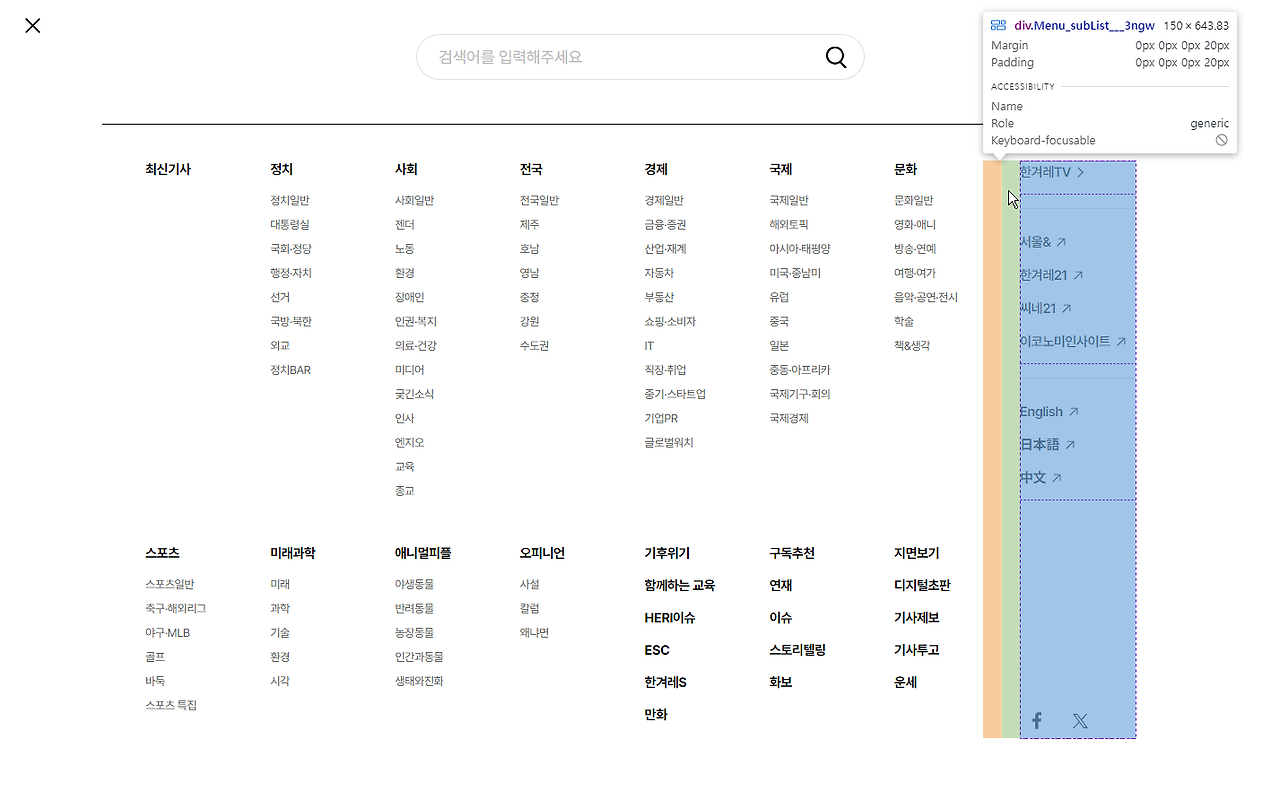Open the 오피니언 section heading

(542, 553)
